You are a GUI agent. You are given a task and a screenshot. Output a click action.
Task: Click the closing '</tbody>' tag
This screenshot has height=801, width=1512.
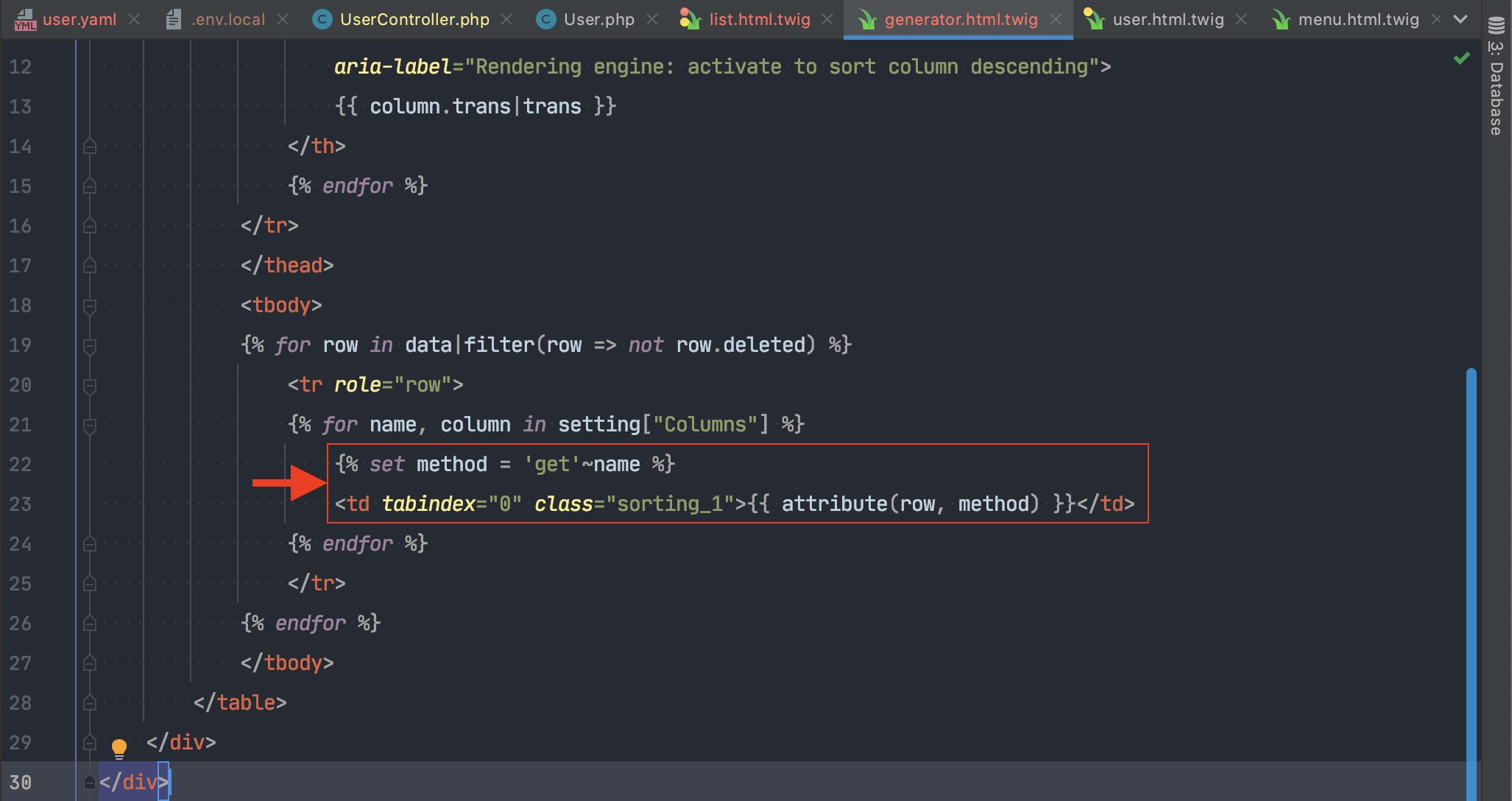(287, 663)
